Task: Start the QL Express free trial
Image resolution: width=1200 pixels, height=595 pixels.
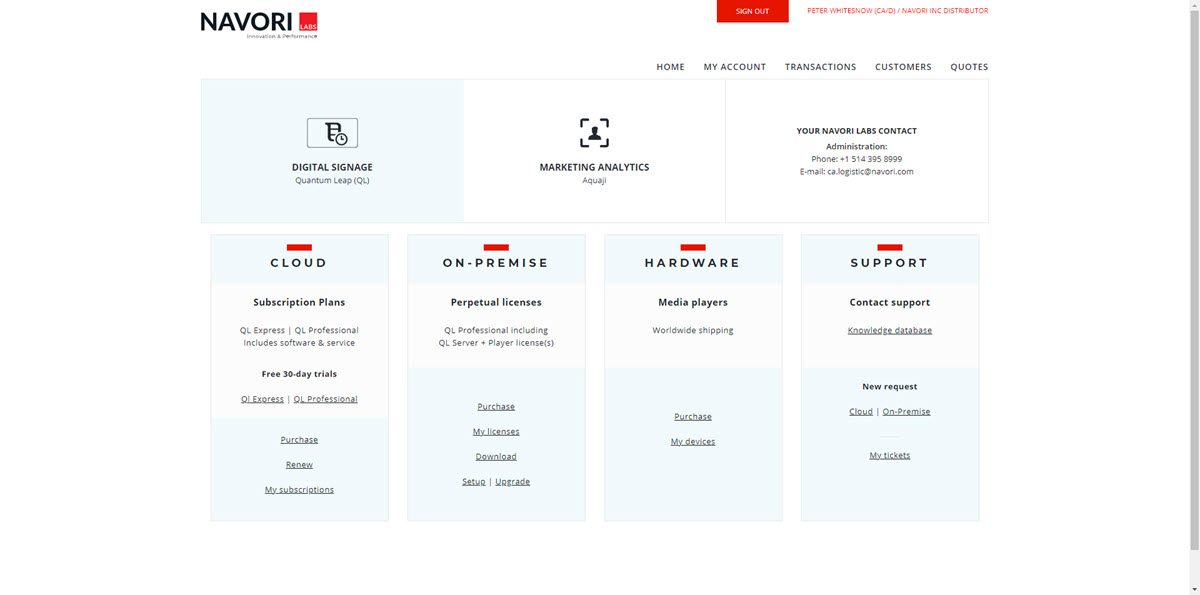Action: [262, 399]
